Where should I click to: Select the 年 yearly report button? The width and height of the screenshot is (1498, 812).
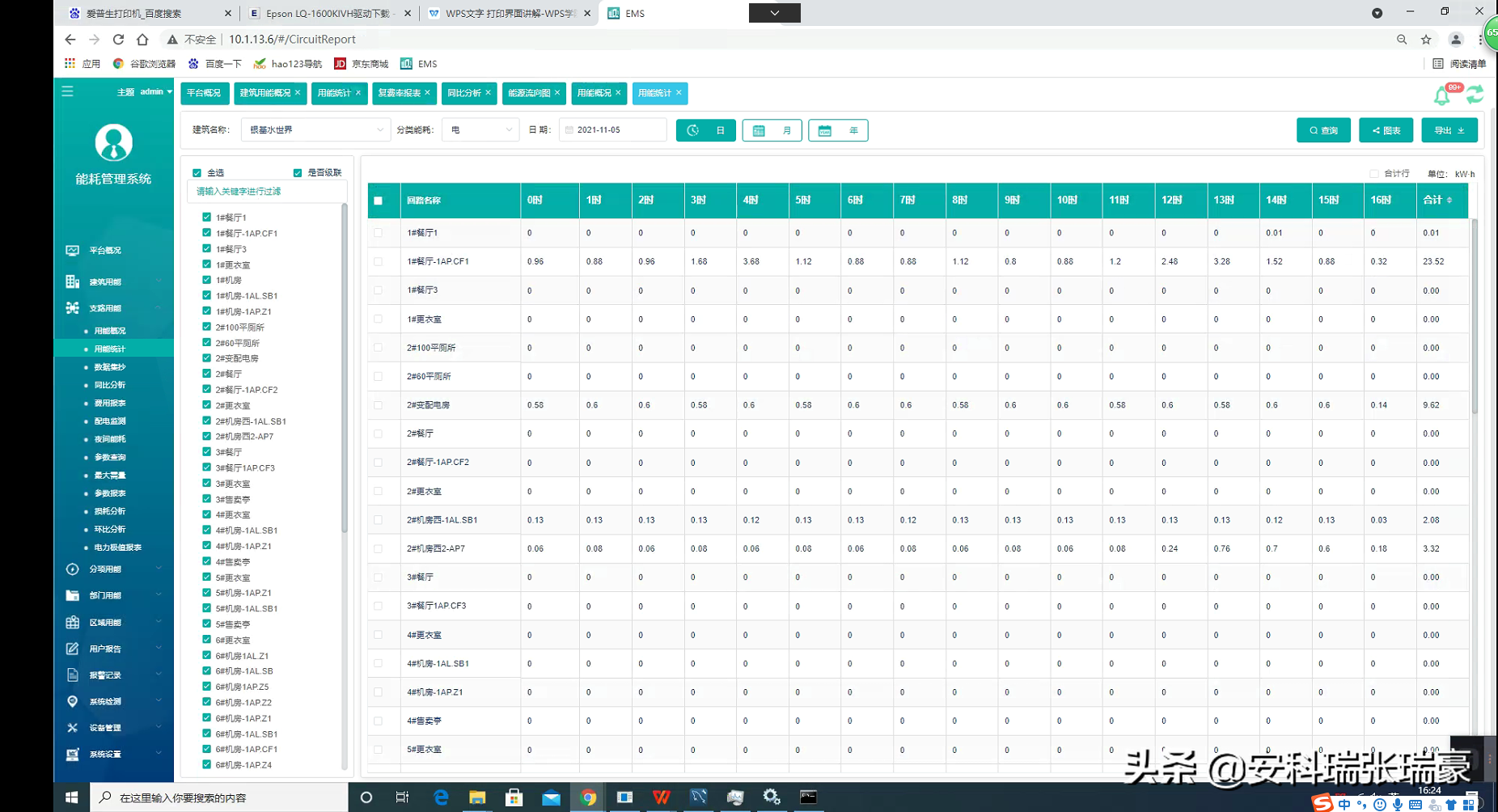838,130
